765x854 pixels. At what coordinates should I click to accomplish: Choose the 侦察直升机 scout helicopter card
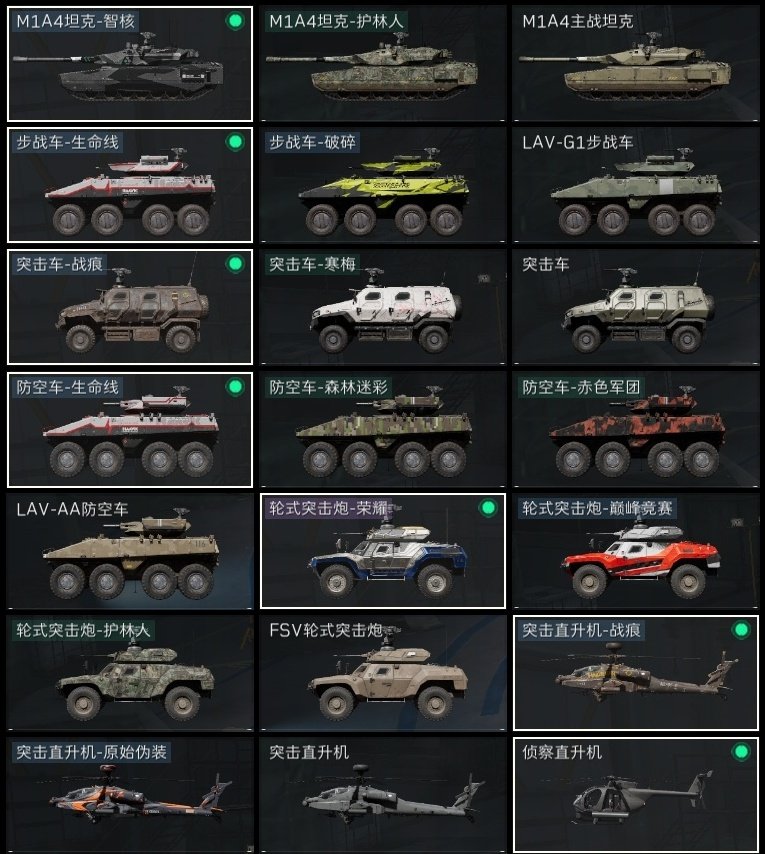pyautogui.click(x=635, y=795)
